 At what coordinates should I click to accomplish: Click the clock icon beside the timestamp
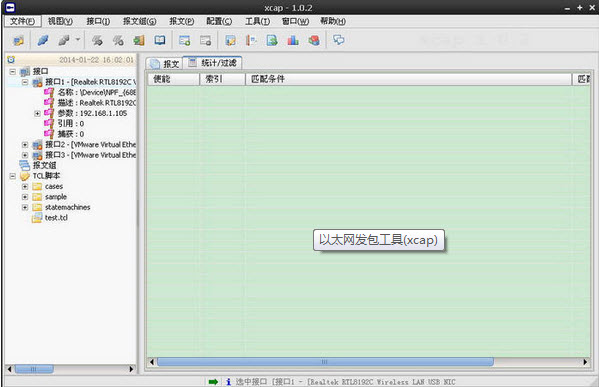pyautogui.click(x=11, y=60)
